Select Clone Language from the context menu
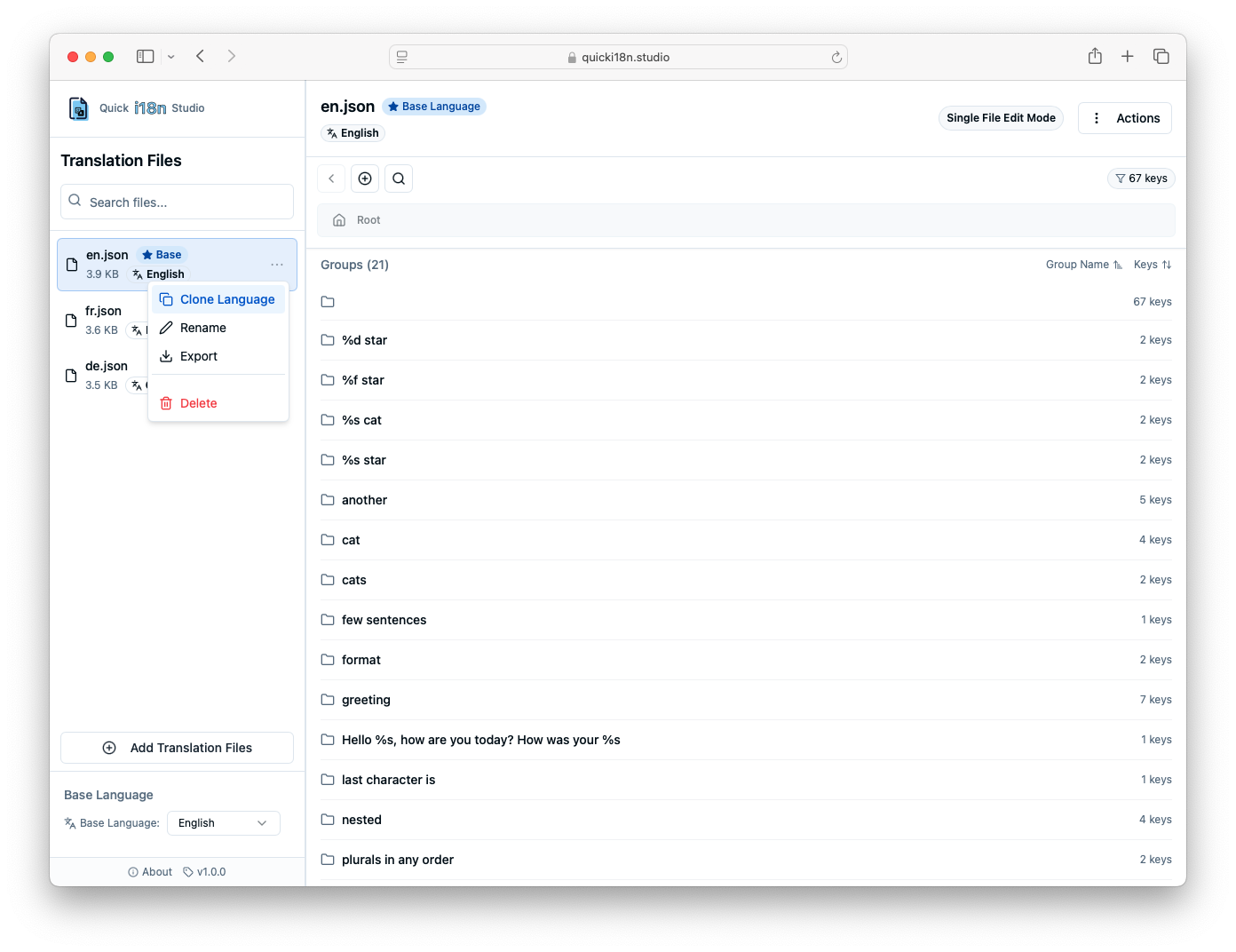Viewport: 1236px width, 952px height. 227,298
